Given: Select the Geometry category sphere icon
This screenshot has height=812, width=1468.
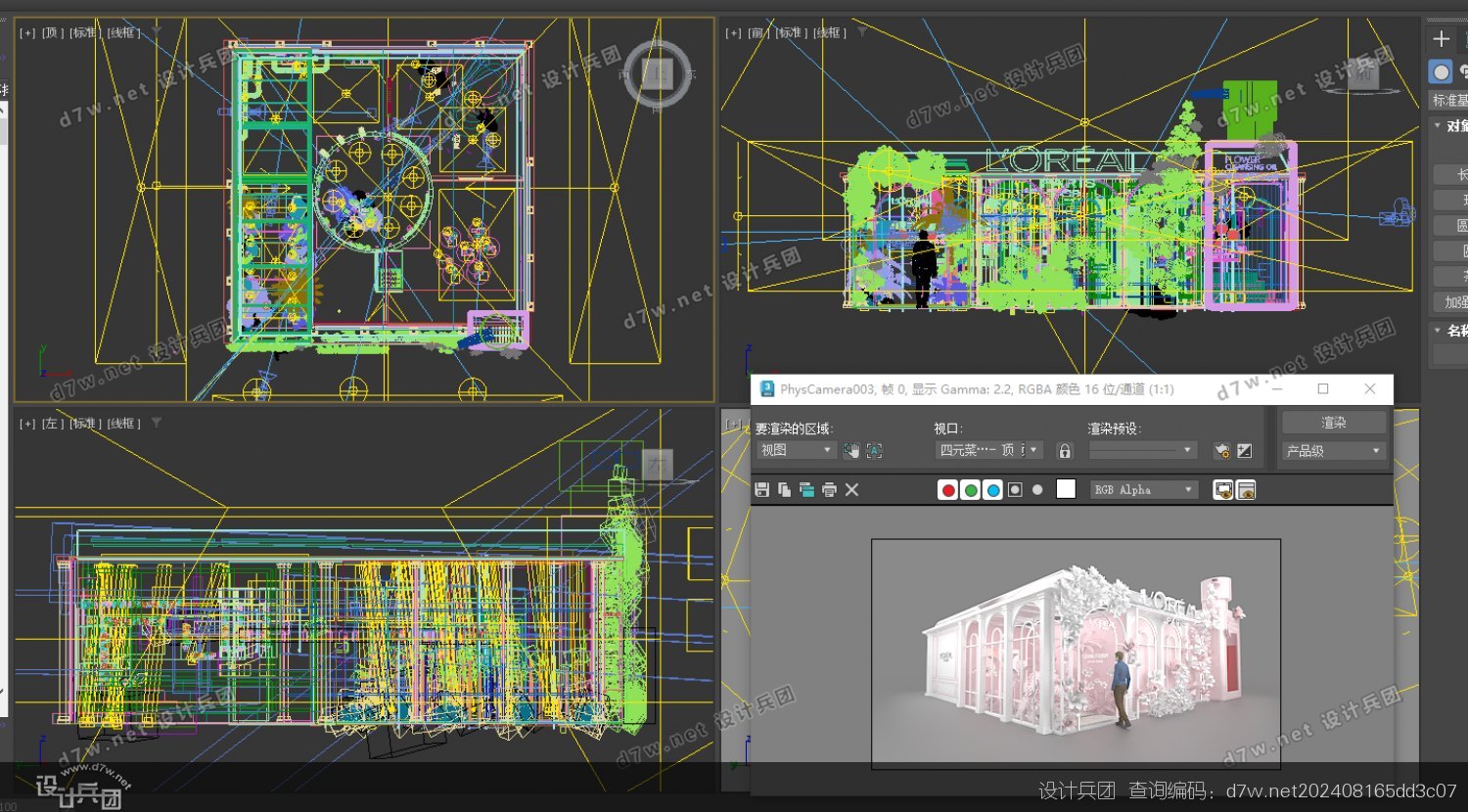Looking at the screenshot, I should click(1441, 72).
